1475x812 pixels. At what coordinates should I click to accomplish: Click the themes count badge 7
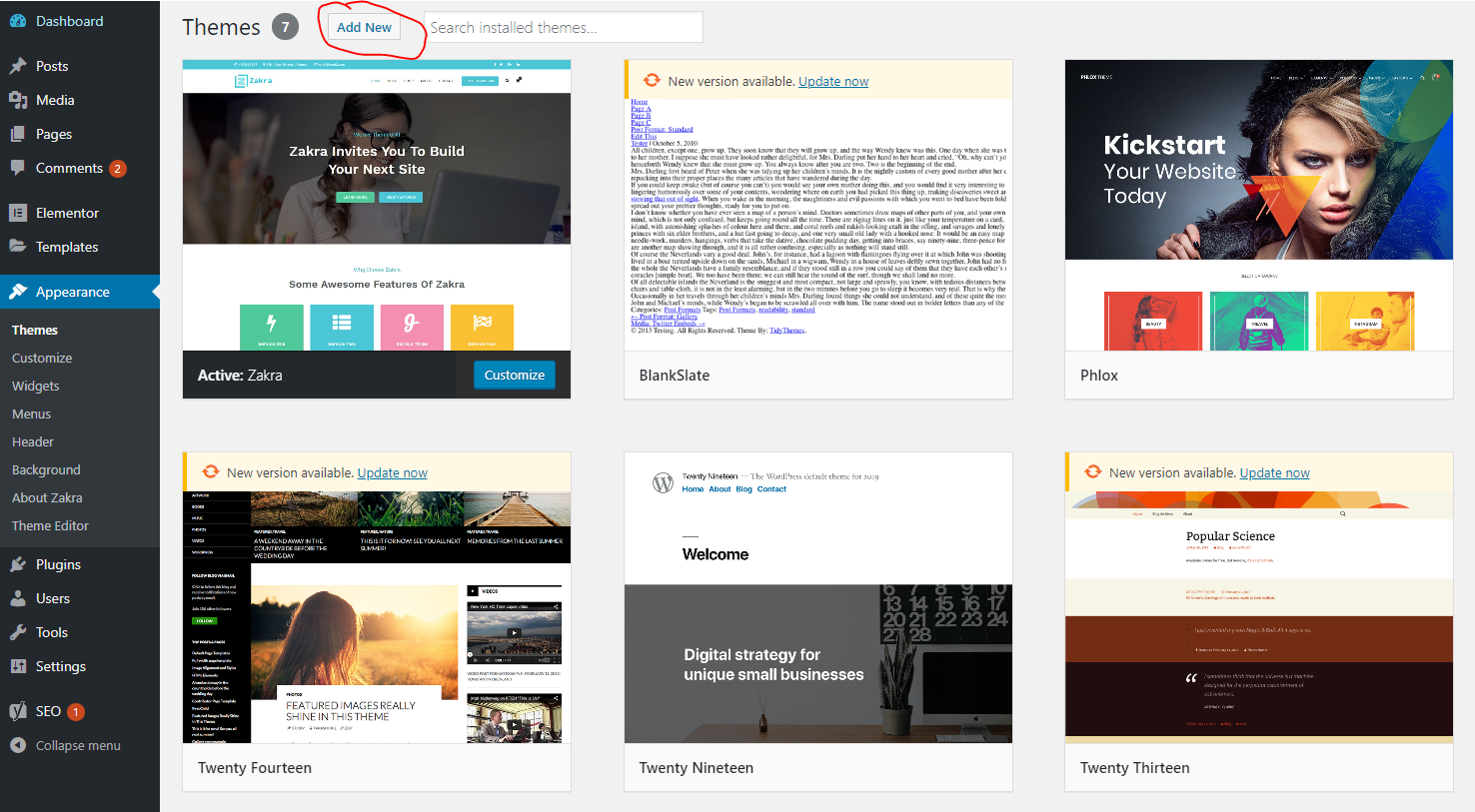click(285, 27)
